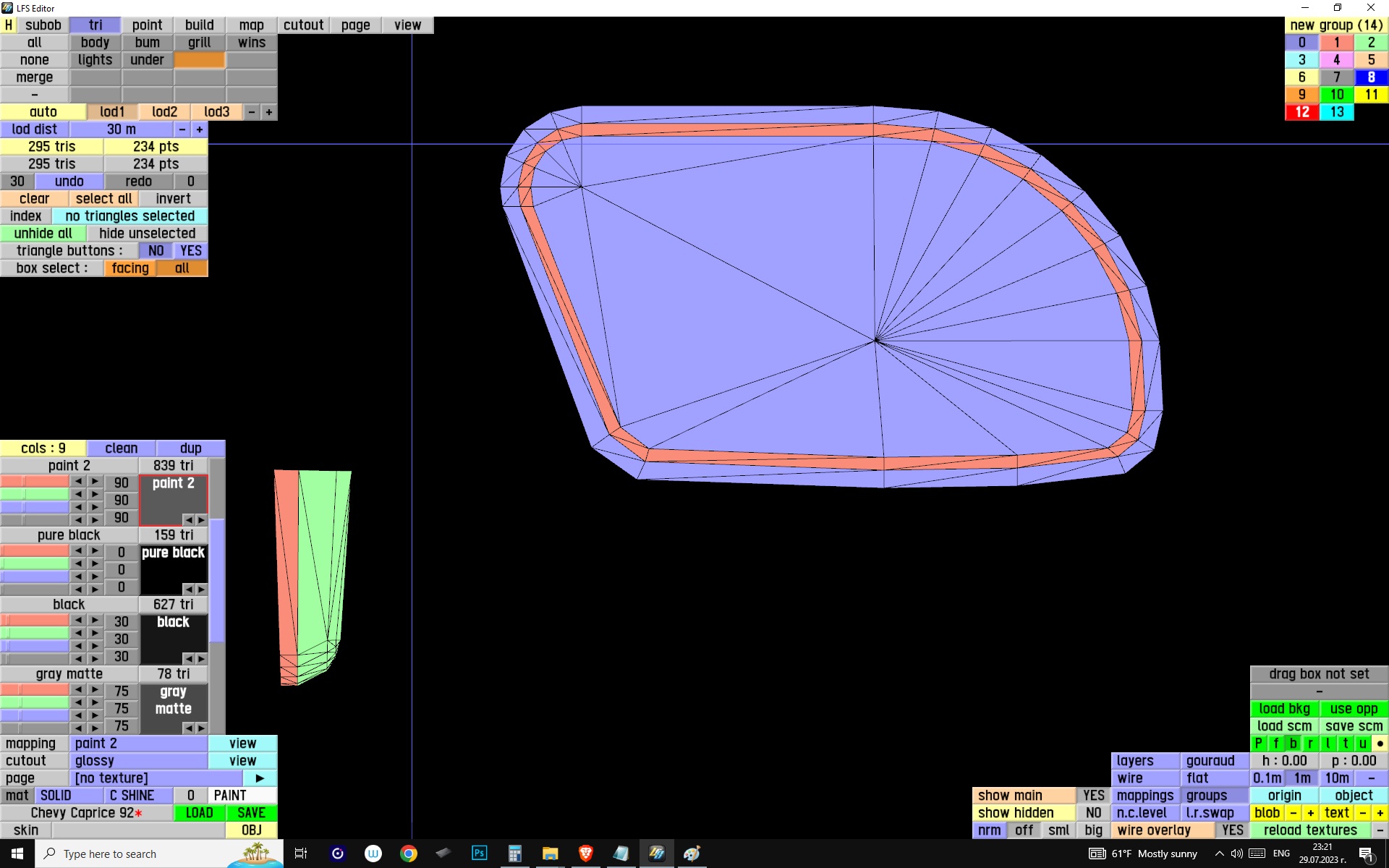1389x868 pixels.
Task: Select the black dot view icon
Action: [1380, 744]
